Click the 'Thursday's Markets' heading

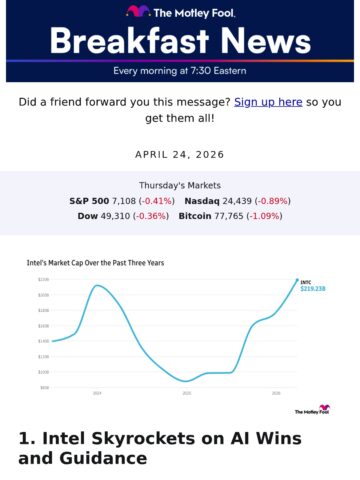[180, 185]
